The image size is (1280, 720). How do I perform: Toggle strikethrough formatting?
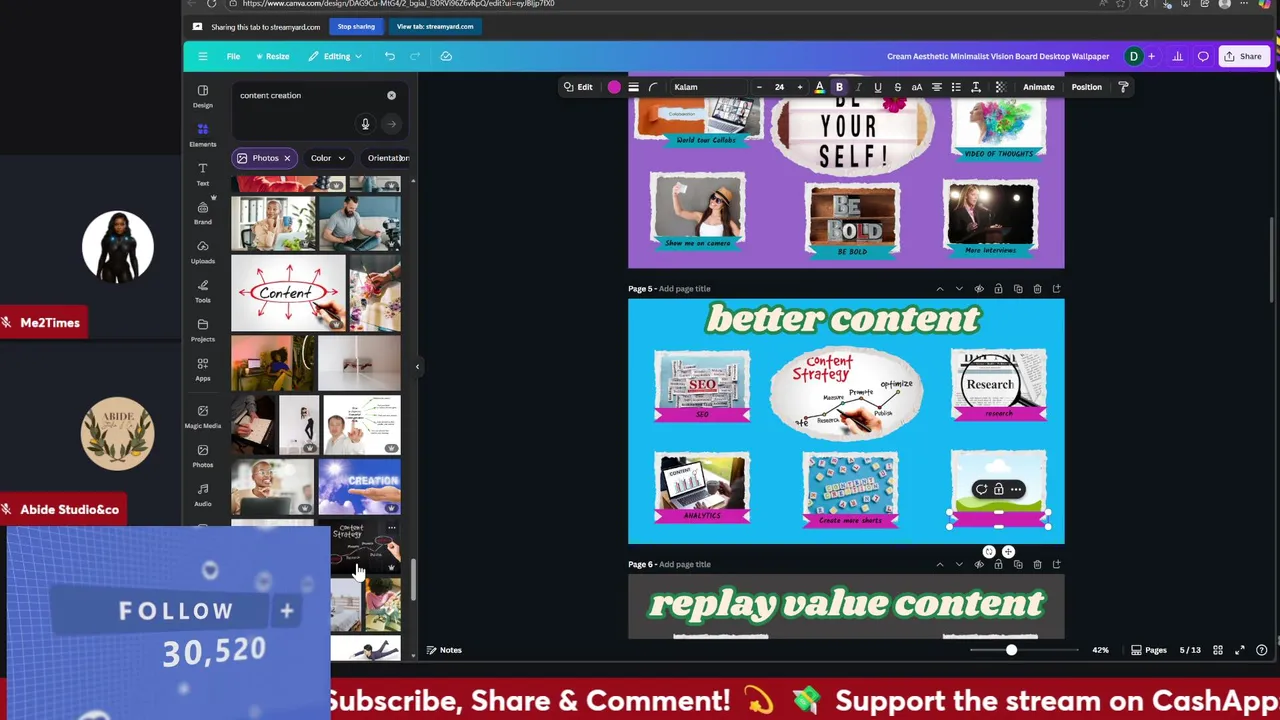tap(897, 87)
